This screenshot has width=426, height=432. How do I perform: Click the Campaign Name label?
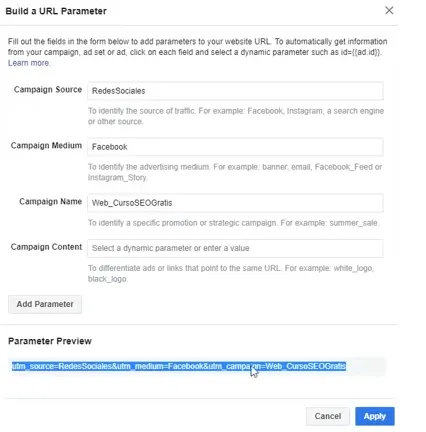50,201
